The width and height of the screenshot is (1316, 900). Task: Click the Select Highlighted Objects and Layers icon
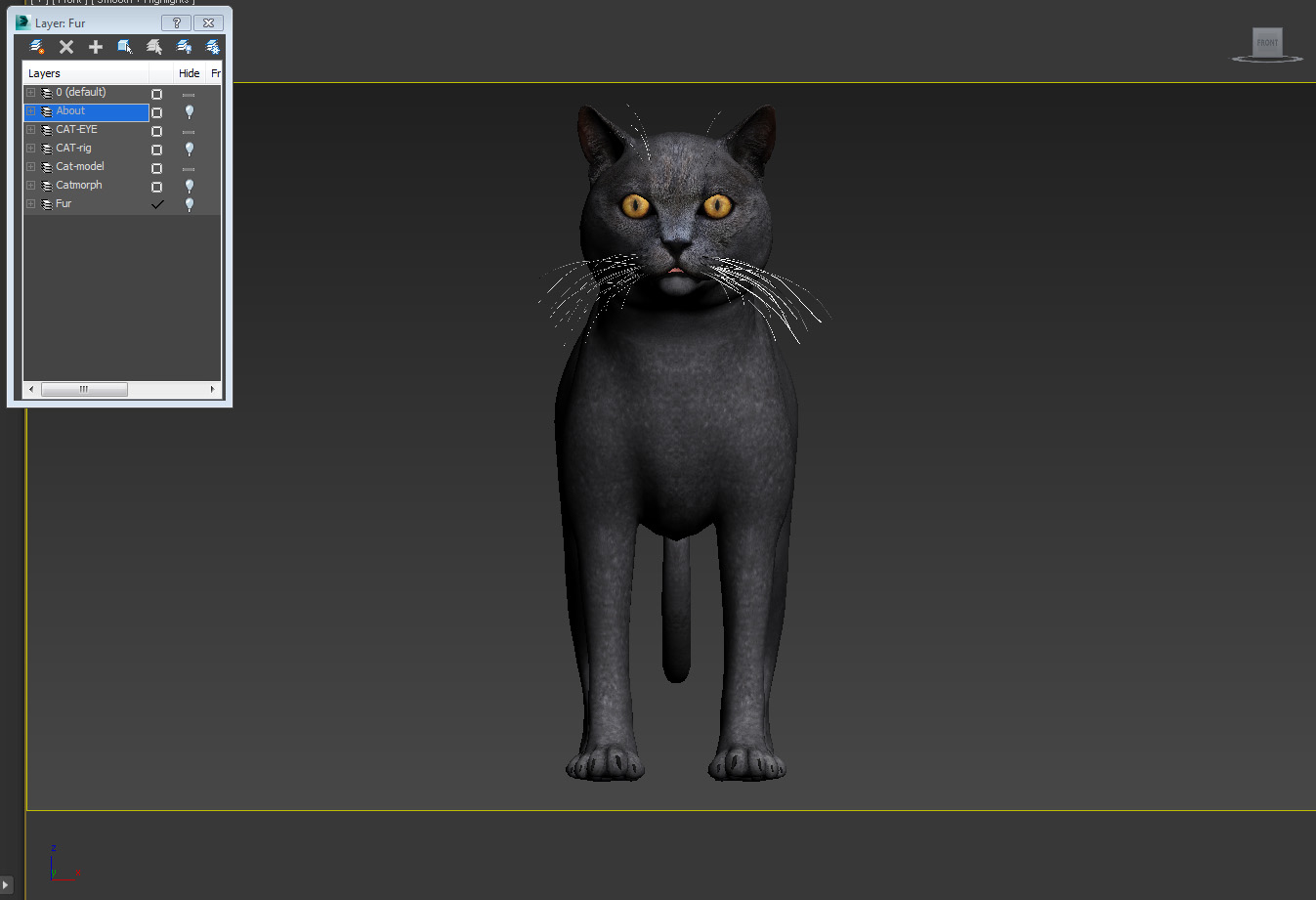pos(124,46)
